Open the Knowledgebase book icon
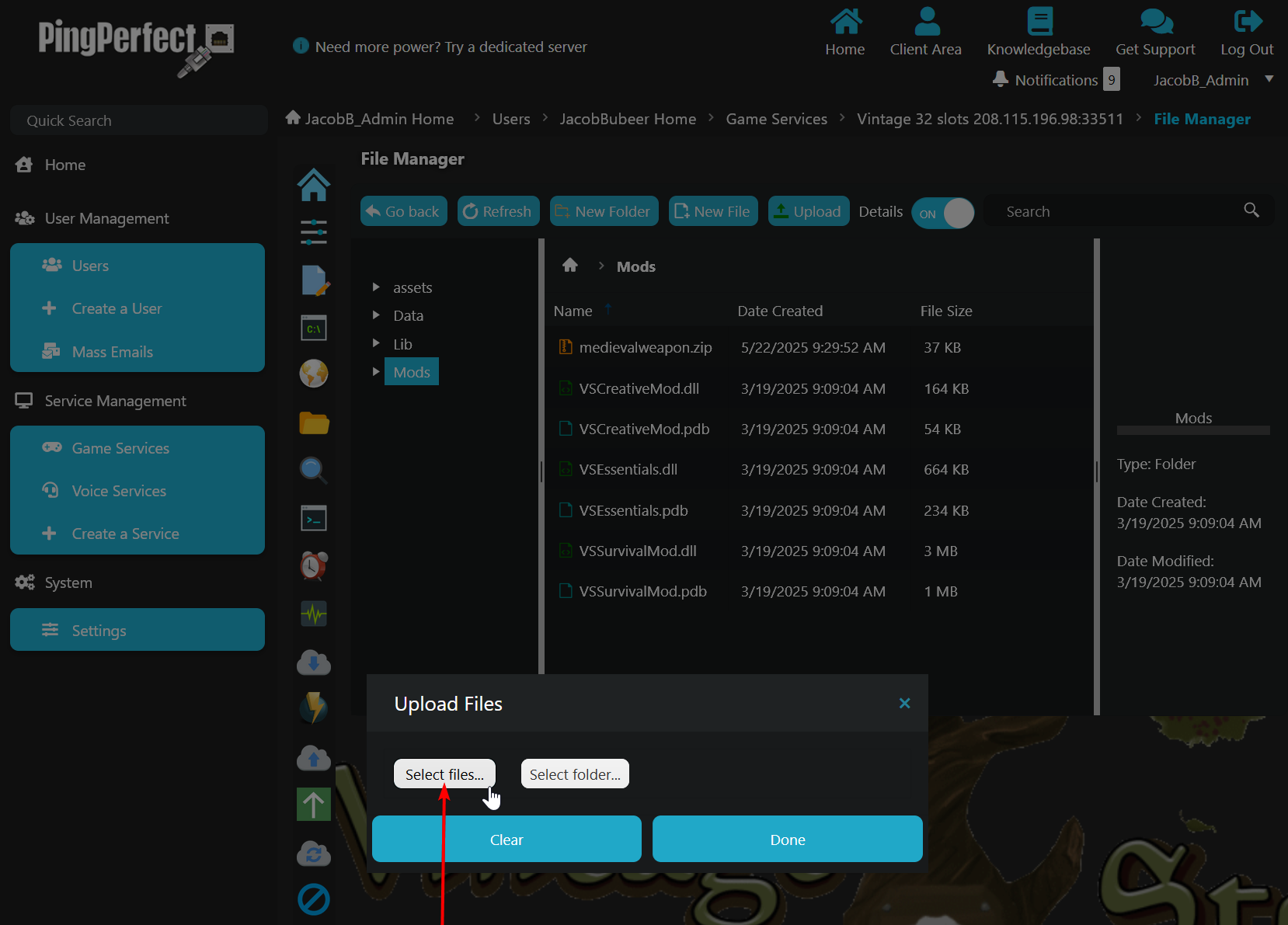 (x=1039, y=22)
